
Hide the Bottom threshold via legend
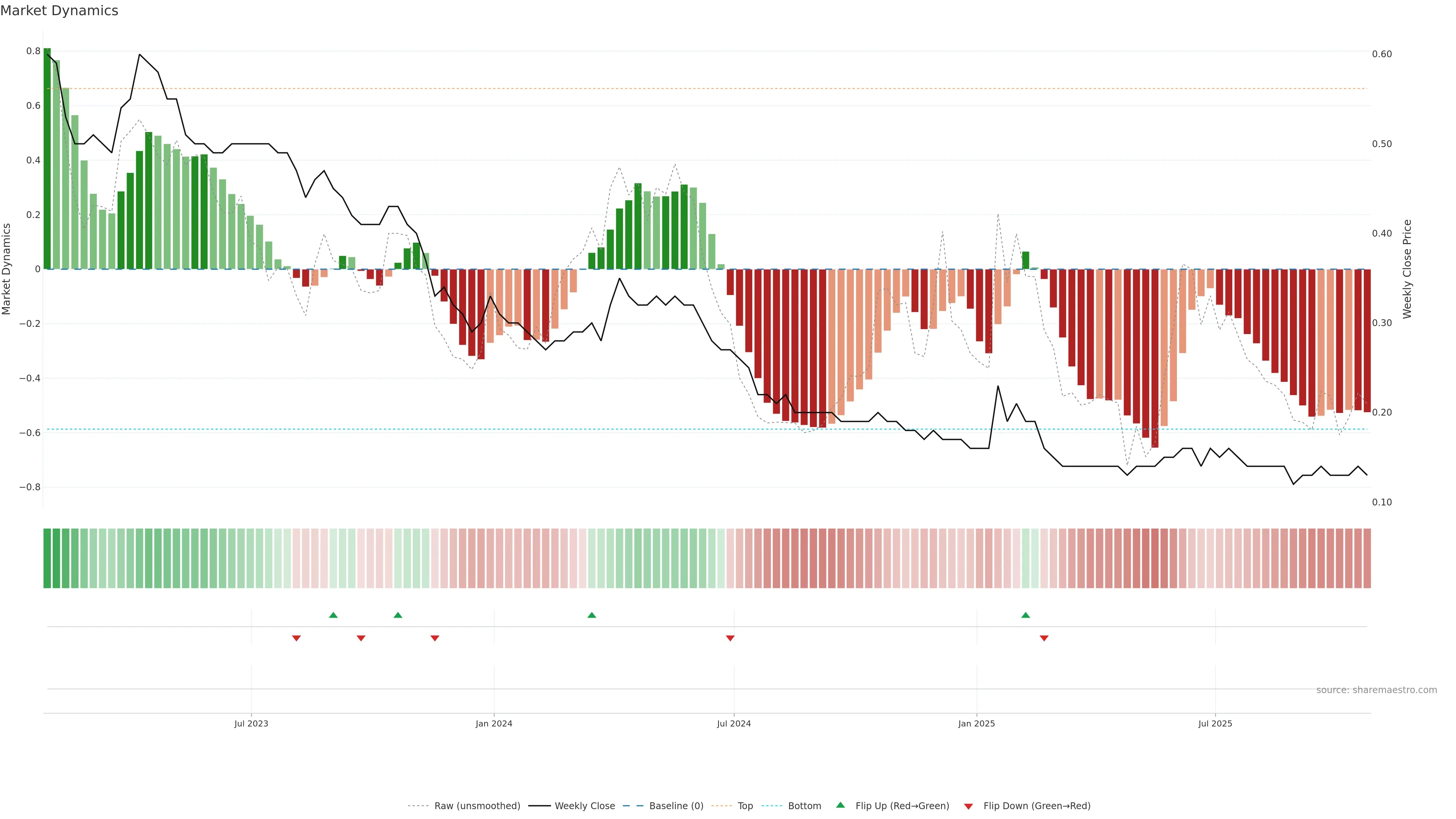[804, 806]
